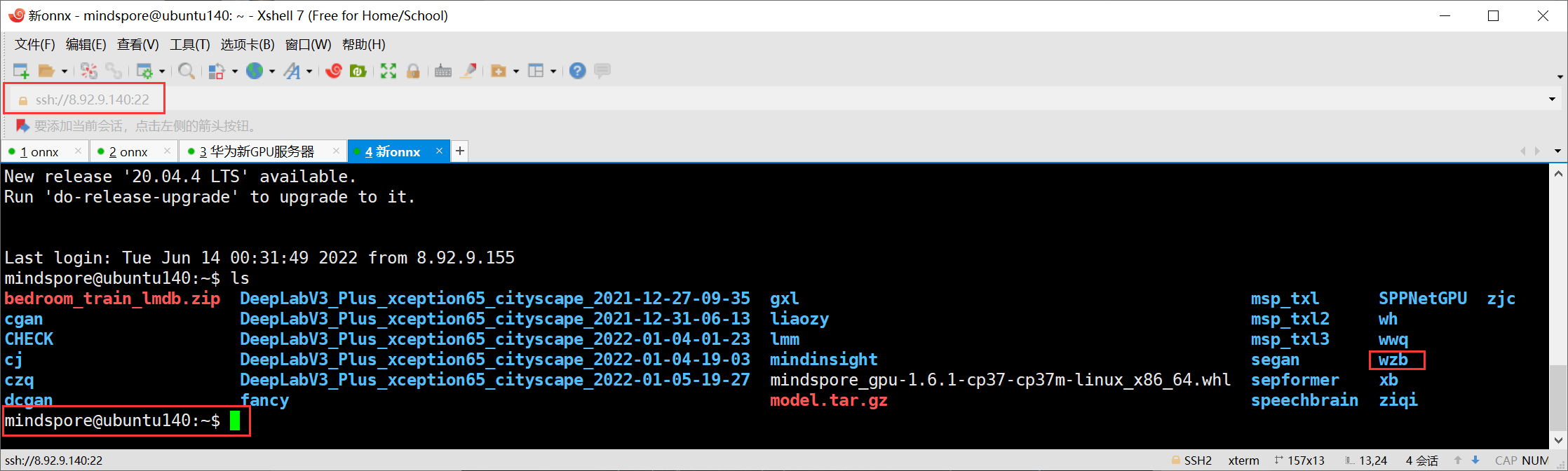This screenshot has width=1568, height=471.
Task: Open the help question mark icon
Action: pyautogui.click(x=577, y=71)
